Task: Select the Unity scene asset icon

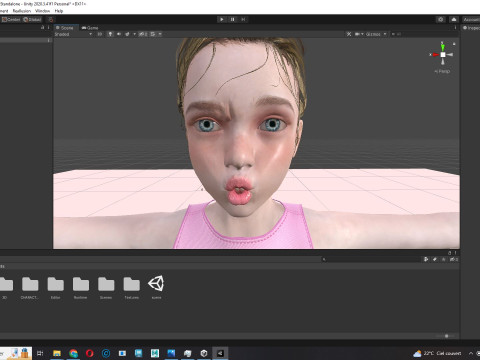Action: click(156, 287)
